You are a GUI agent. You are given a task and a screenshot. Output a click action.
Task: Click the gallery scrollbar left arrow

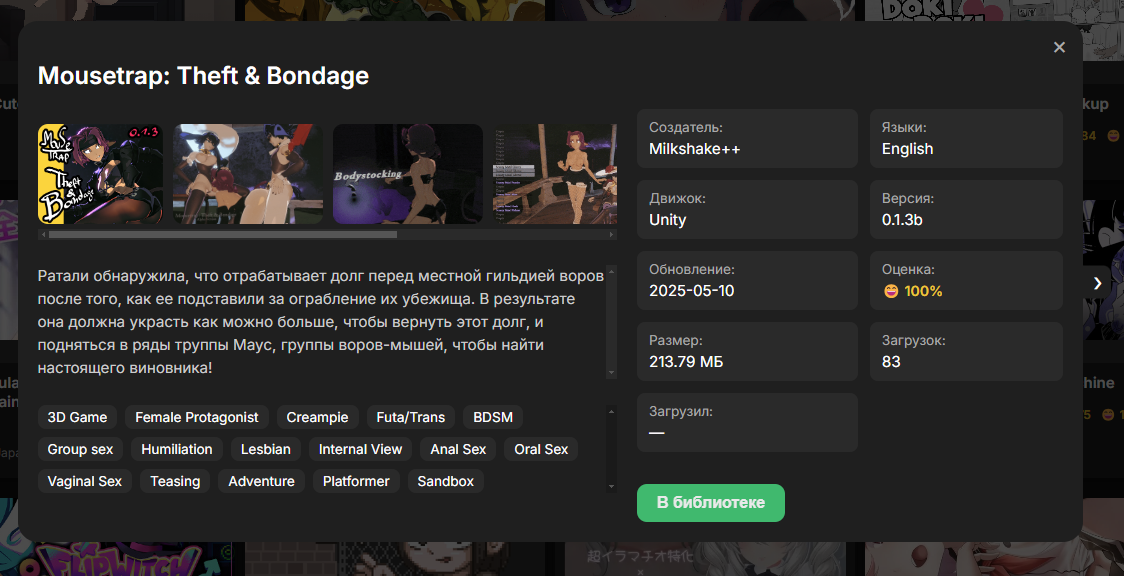[43, 234]
